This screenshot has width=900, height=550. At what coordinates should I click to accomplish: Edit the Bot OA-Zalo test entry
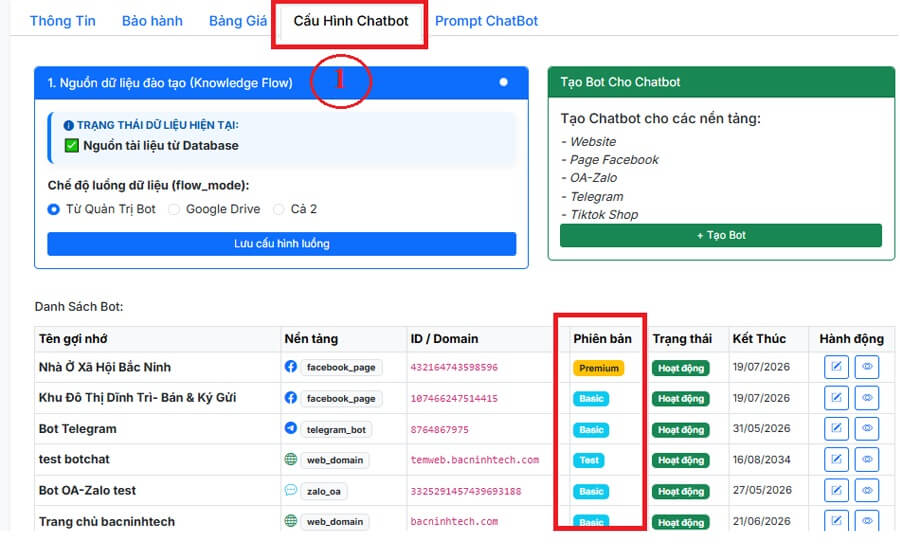[836, 490]
